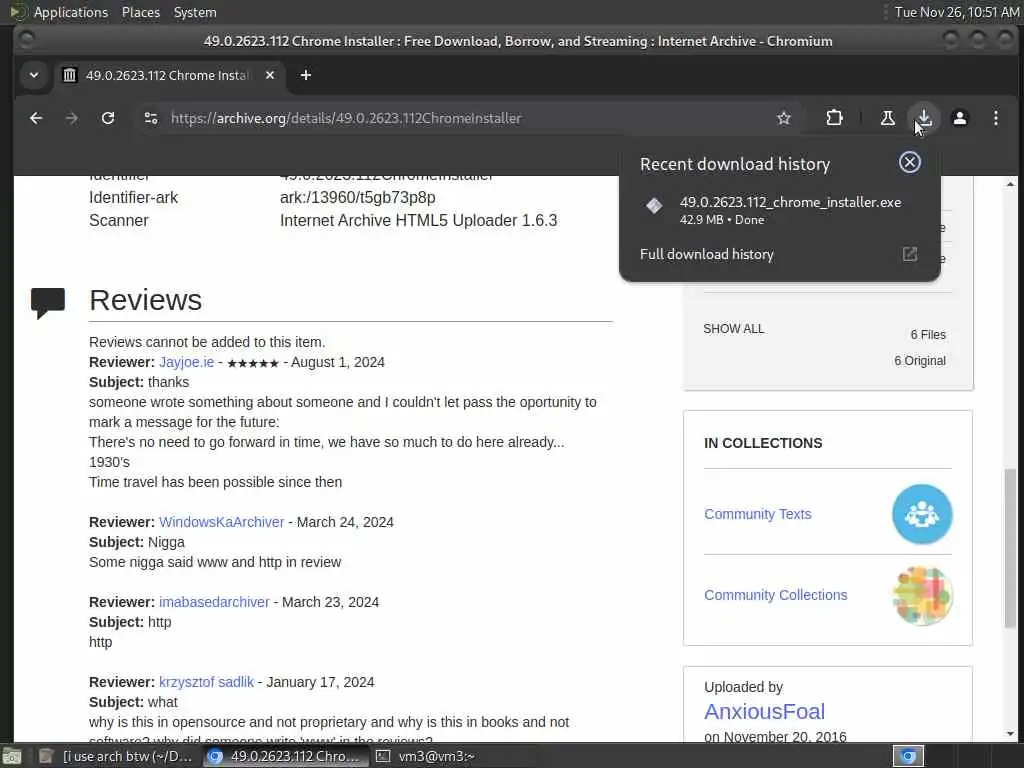Go back to the previous page
This screenshot has width=1024, height=768.
click(x=36, y=118)
